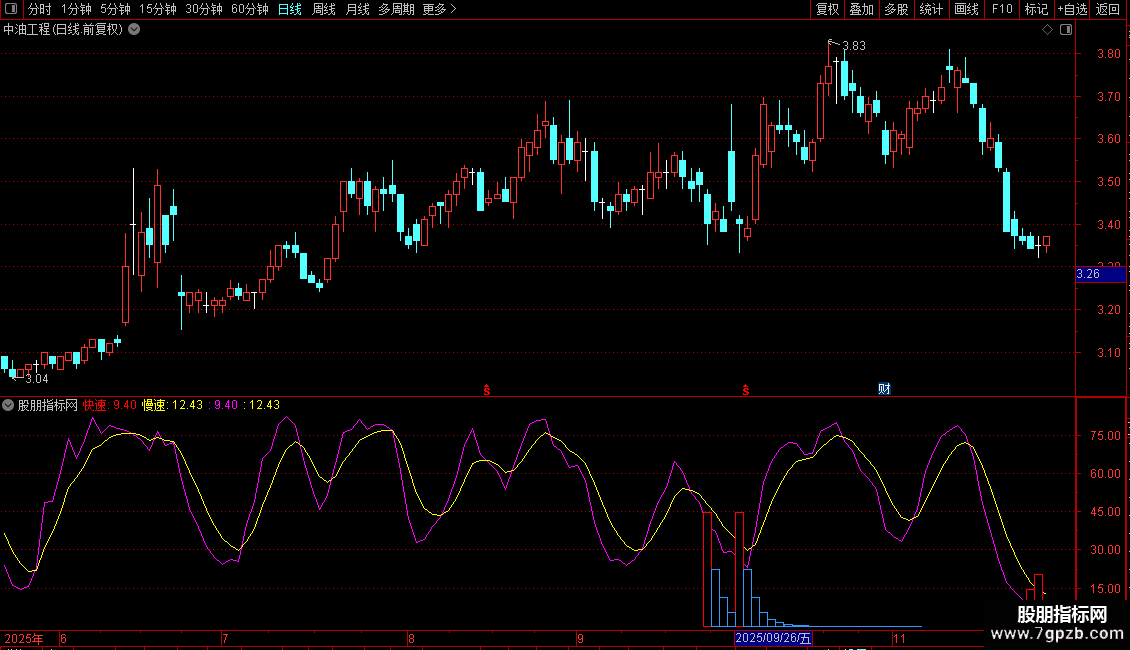Open F10 company information
The width and height of the screenshot is (1130, 650).
[1002, 9]
